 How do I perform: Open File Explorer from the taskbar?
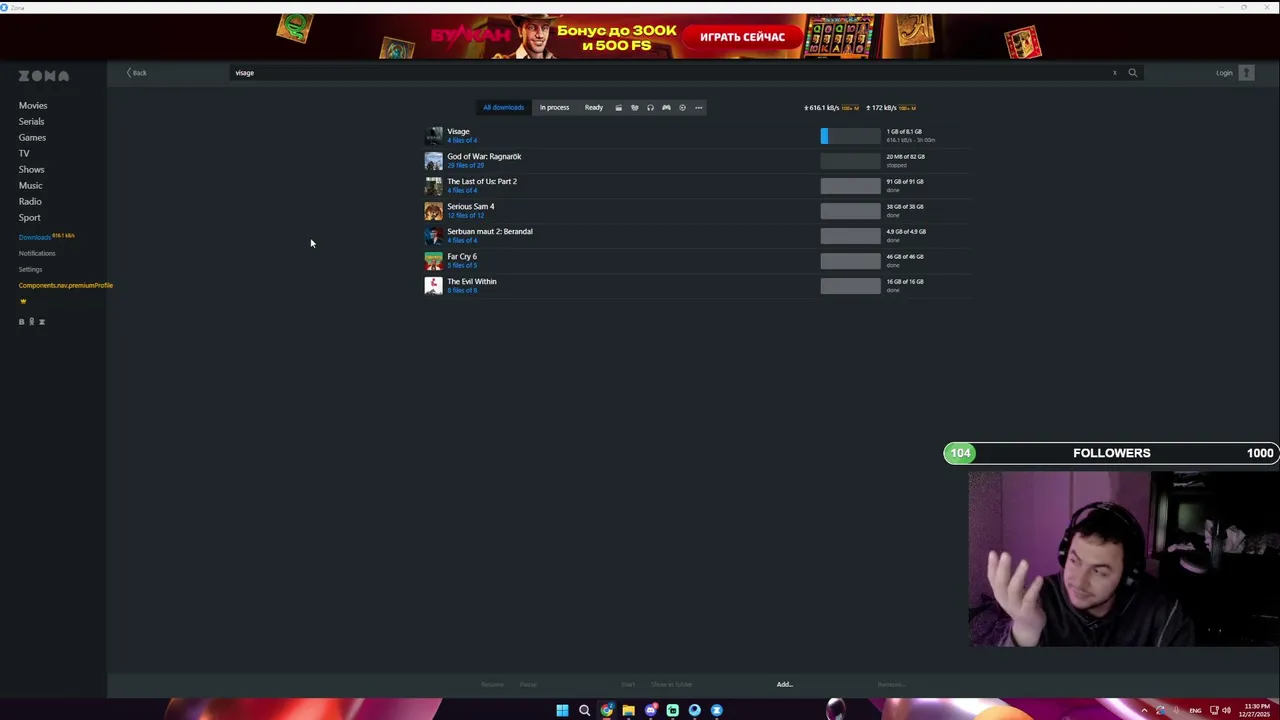[628, 711]
